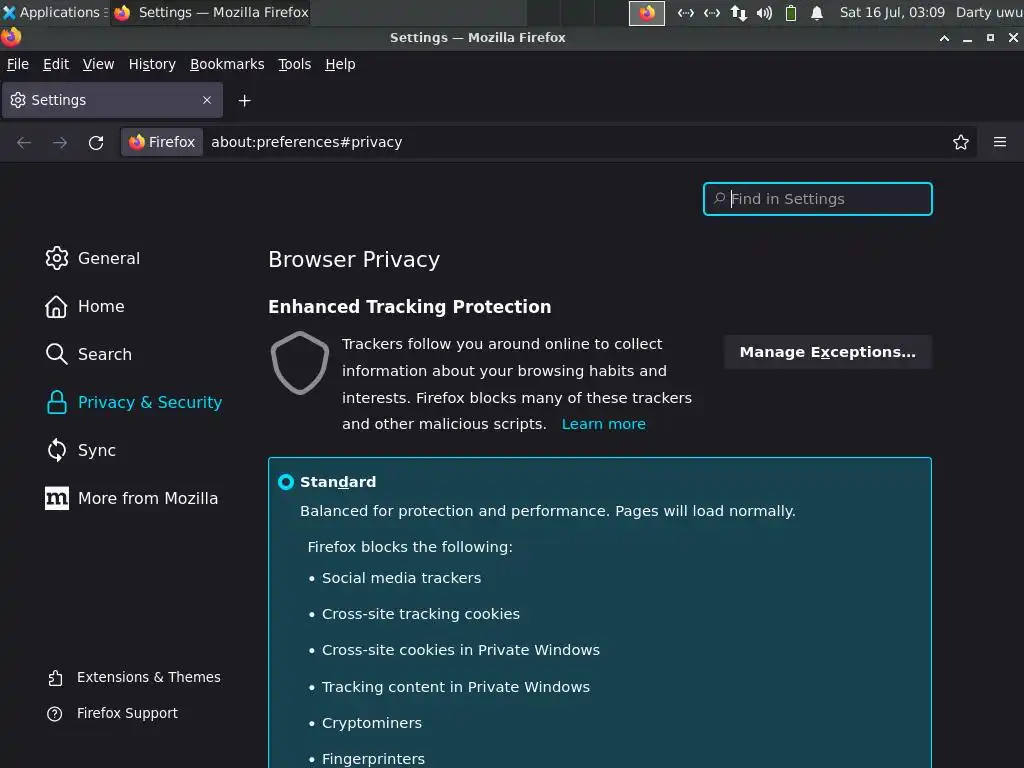Viewport: 1024px width, 768px height.
Task: Click the Find in Settings search field
Action: [x=826, y=199]
